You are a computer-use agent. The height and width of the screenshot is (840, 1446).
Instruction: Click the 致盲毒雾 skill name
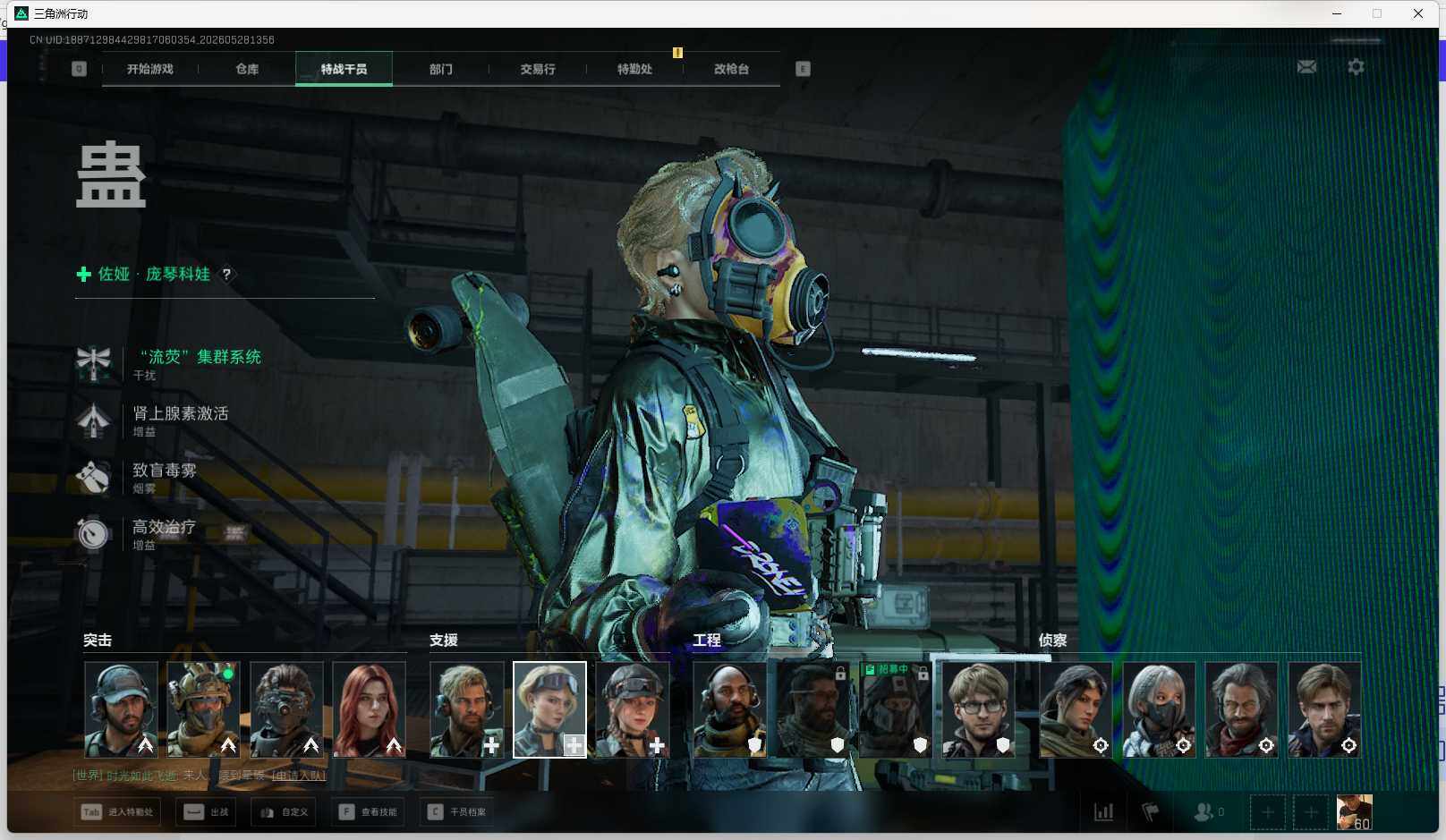click(165, 470)
